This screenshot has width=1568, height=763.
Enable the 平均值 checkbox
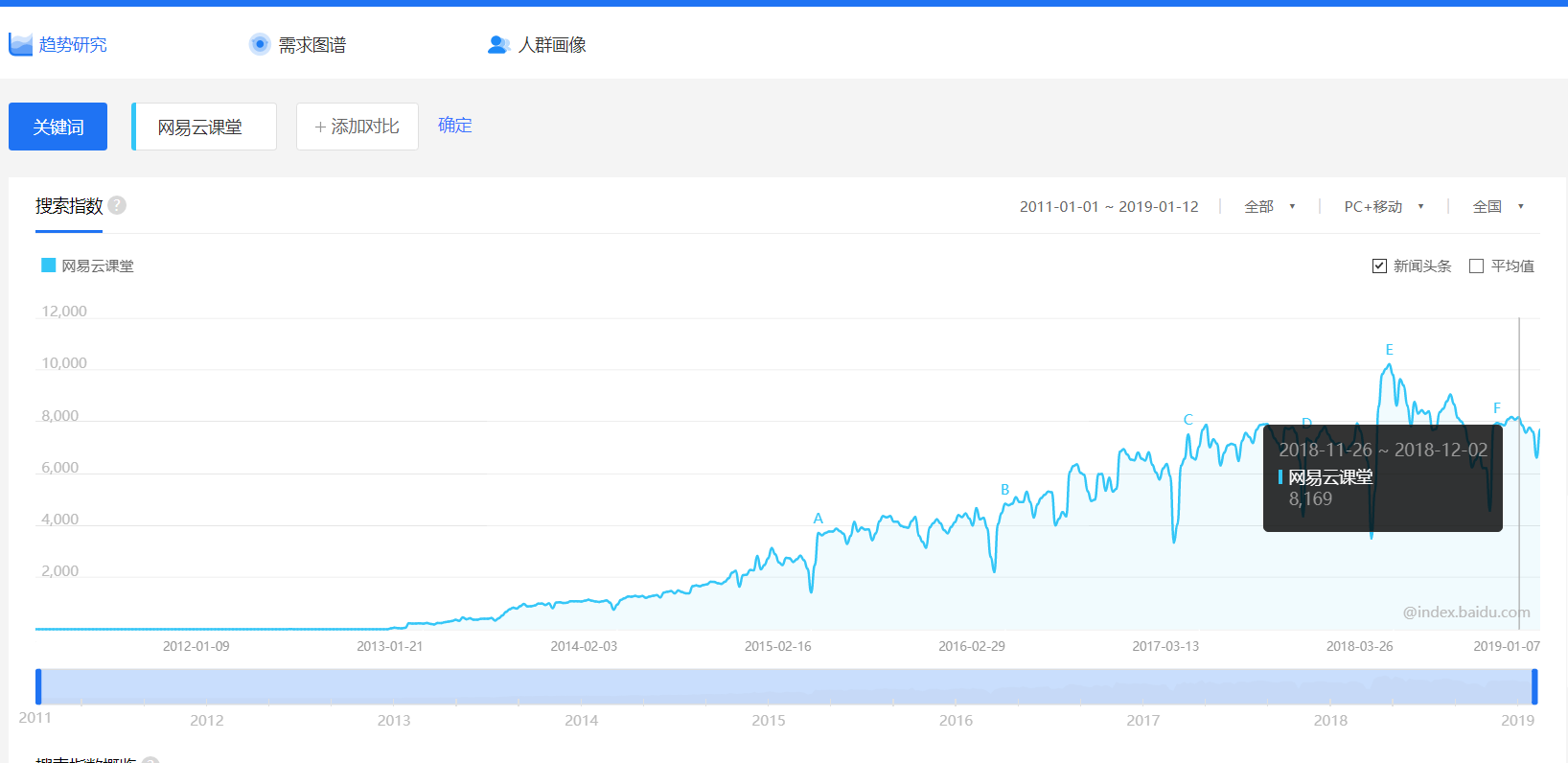pos(1476,266)
